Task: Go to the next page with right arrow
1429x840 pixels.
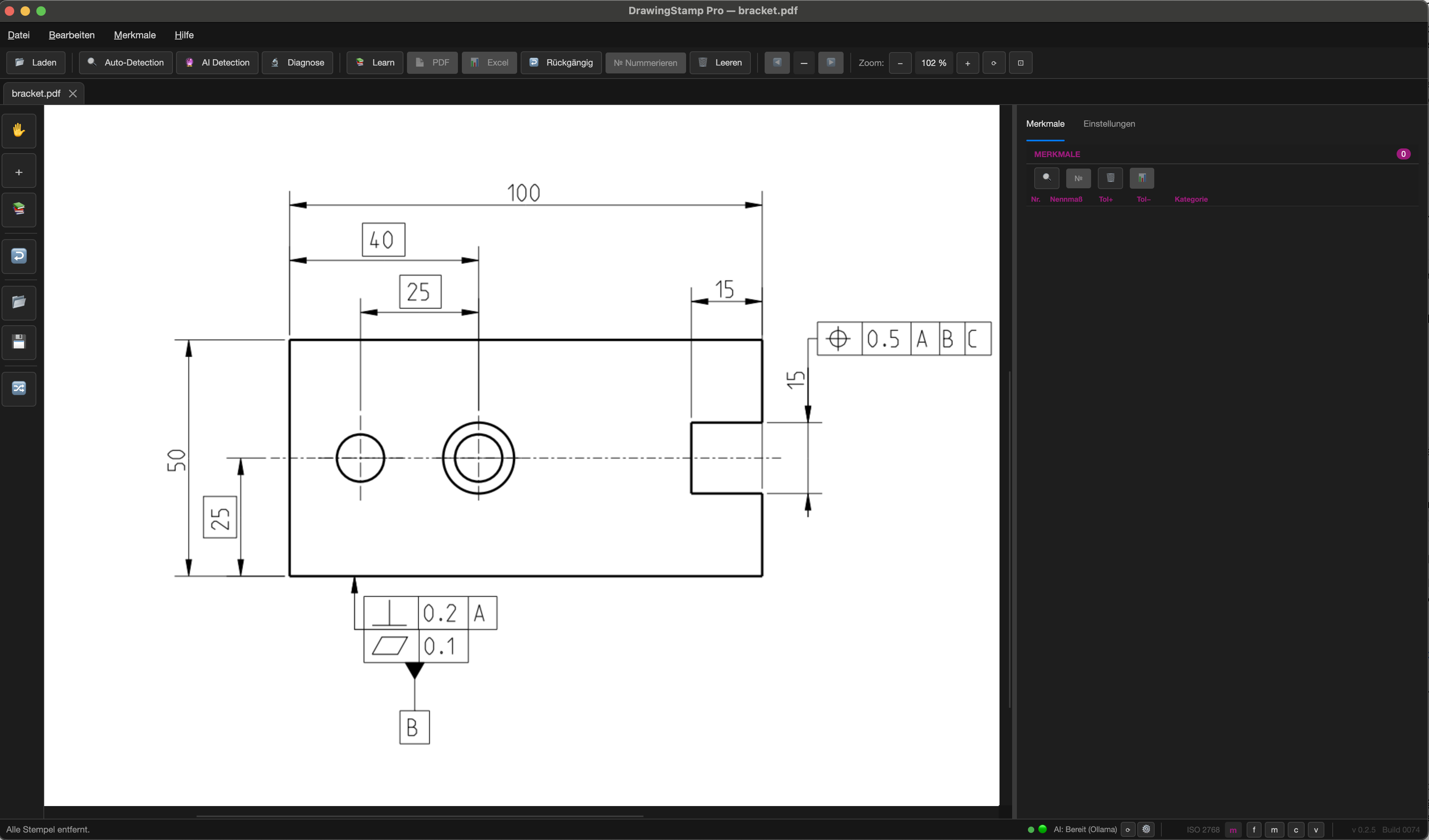Action: click(831, 62)
